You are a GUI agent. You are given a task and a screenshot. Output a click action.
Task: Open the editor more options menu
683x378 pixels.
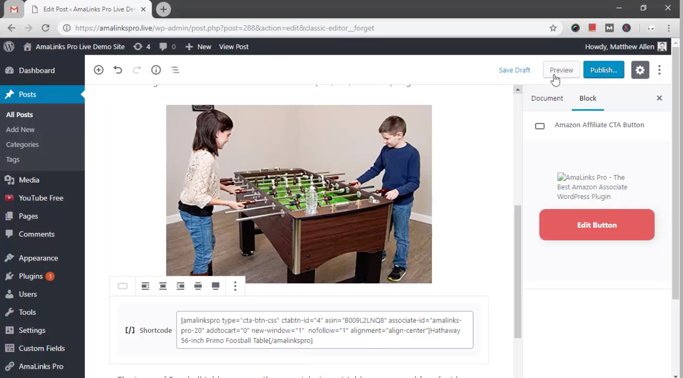pyautogui.click(x=659, y=70)
